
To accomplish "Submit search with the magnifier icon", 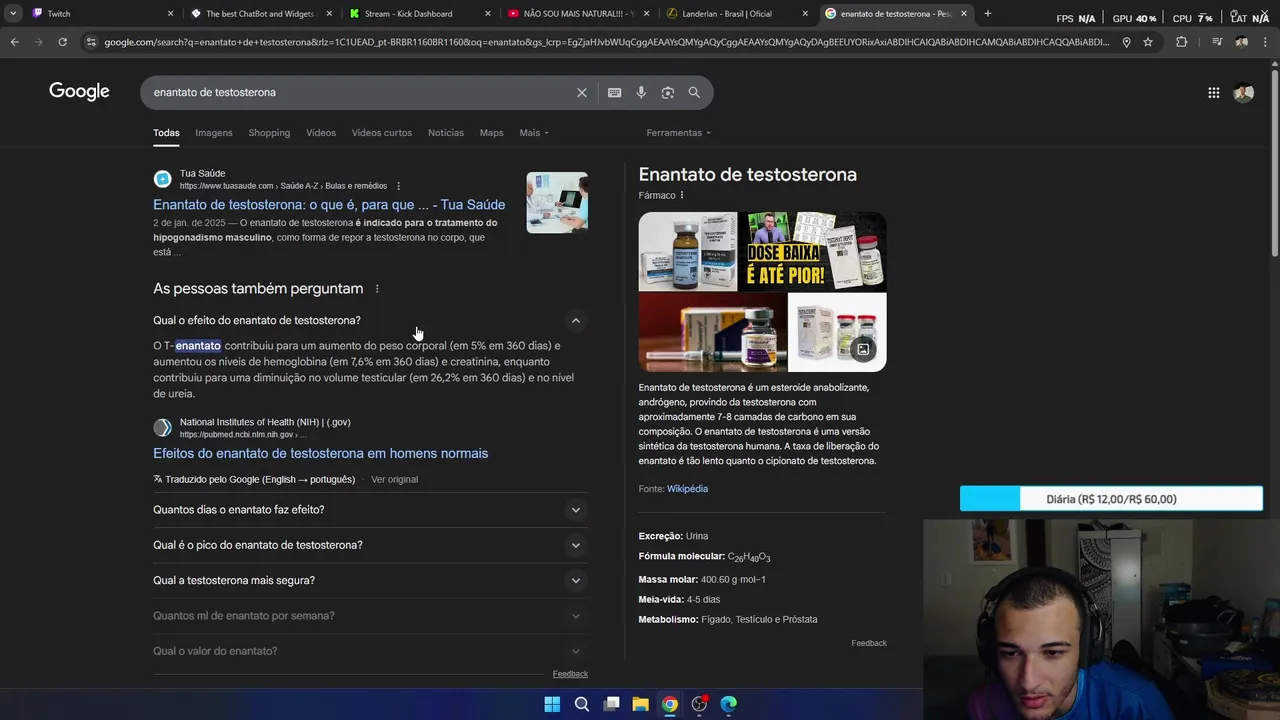I will pos(694,93).
